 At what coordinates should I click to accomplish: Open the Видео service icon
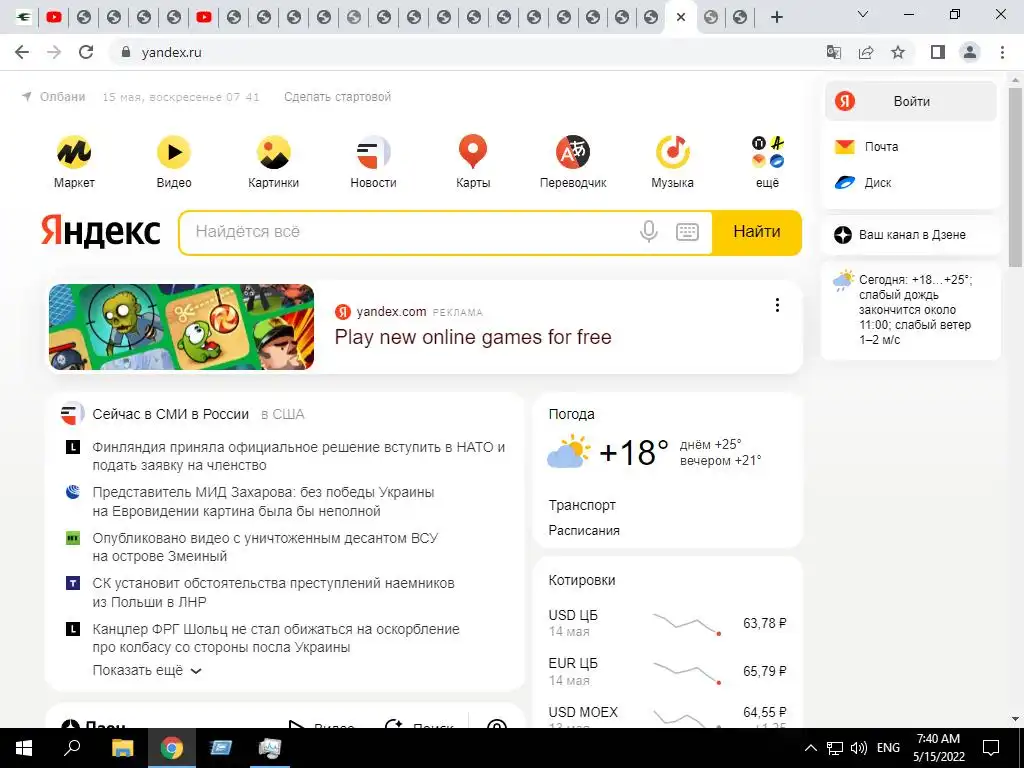tap(174, 152)
